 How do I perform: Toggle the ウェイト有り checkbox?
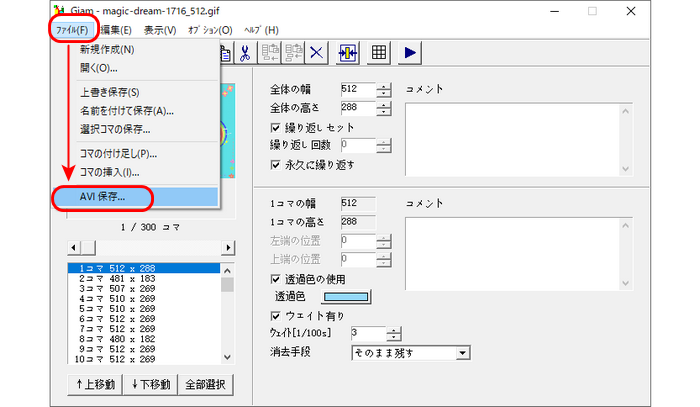[x=275, y=316]
